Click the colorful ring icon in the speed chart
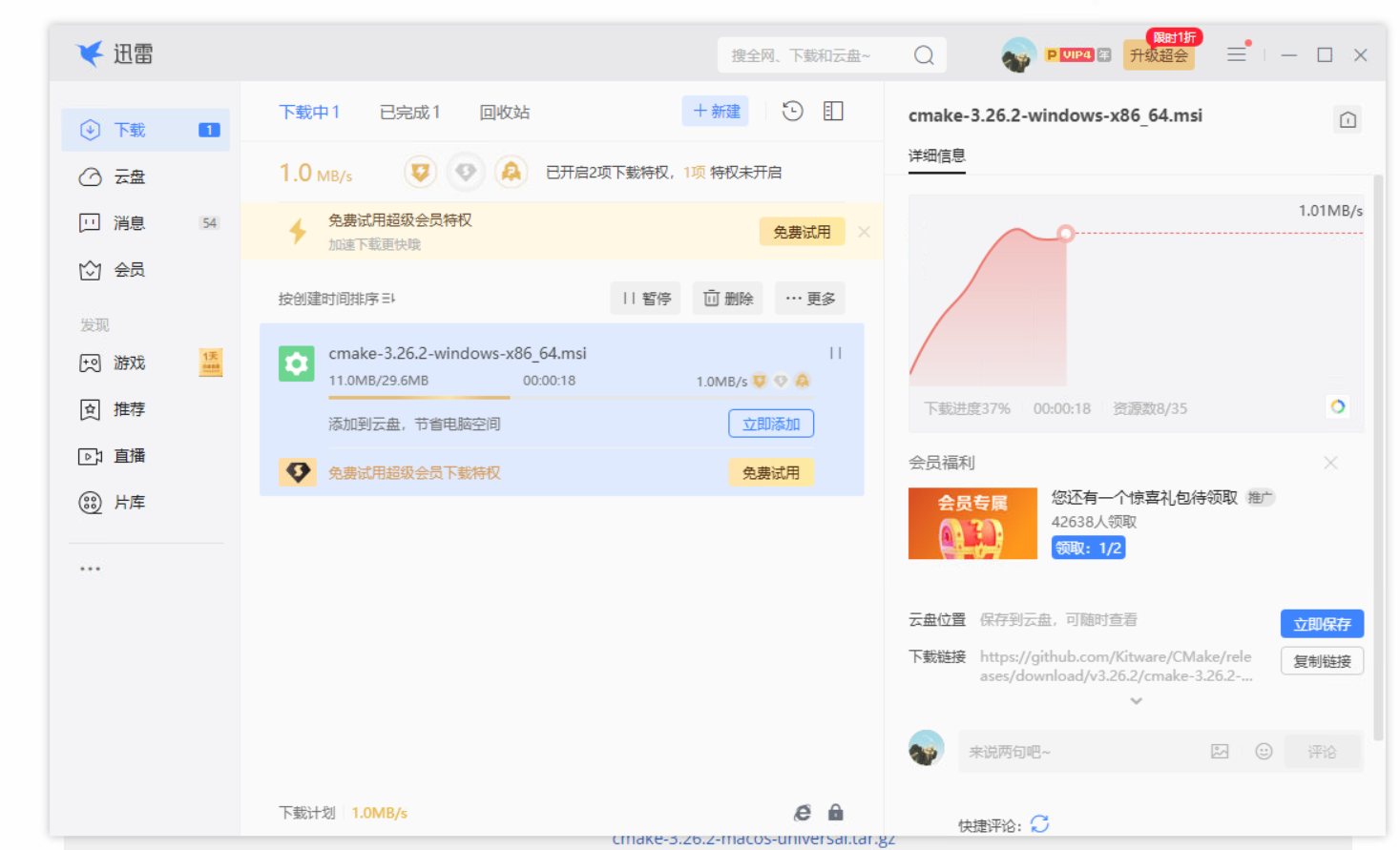This screenshot has width=1400, height=850. click(1338, 406)
